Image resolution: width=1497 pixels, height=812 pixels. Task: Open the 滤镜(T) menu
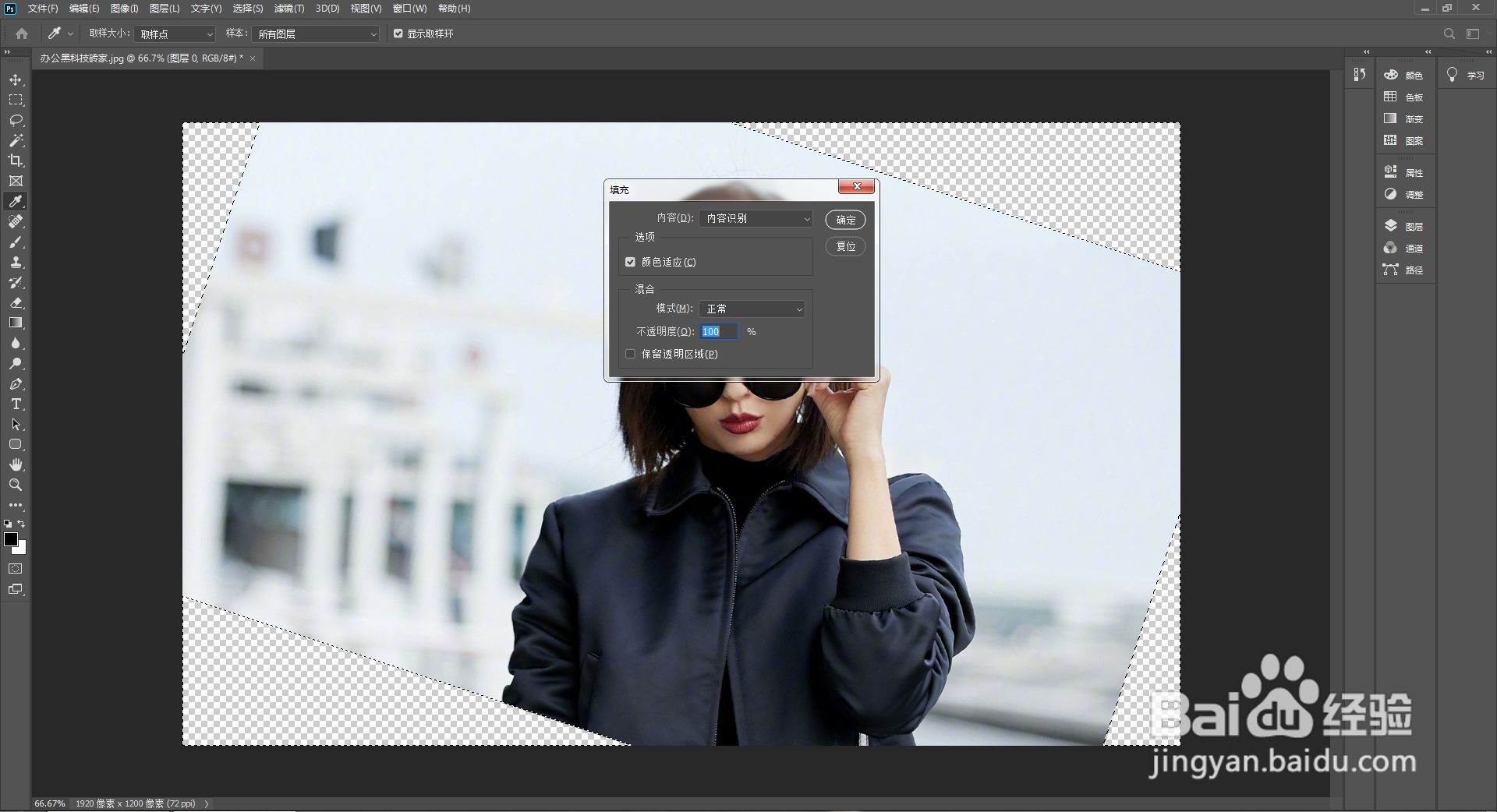pyautogui.click(x=289, y=9)
